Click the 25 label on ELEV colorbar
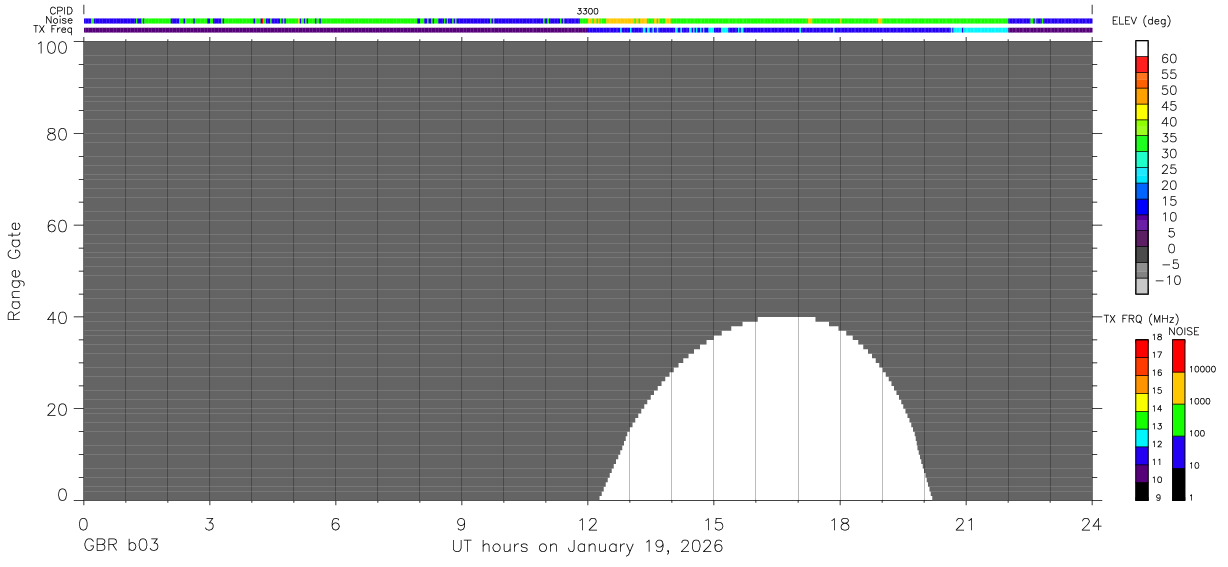Screen dimensions: 1228x567 [x=1169, y=169]
